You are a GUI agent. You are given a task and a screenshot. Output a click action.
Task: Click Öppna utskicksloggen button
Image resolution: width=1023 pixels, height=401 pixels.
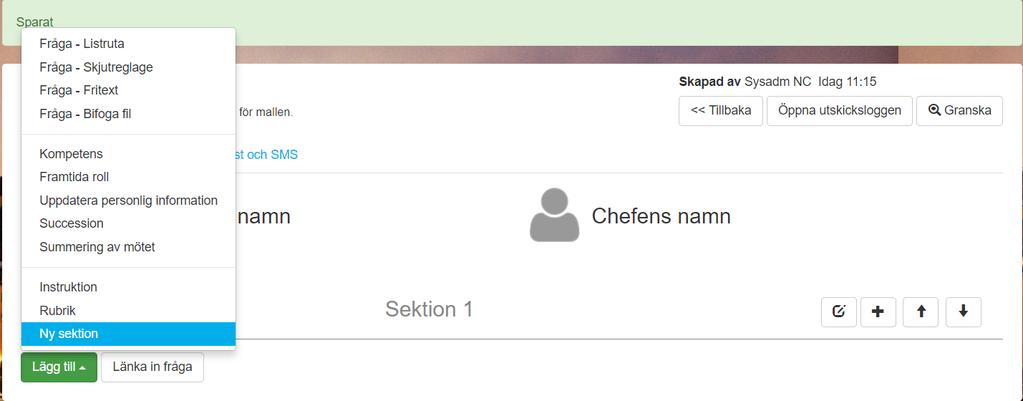click(x=839, y=111)
